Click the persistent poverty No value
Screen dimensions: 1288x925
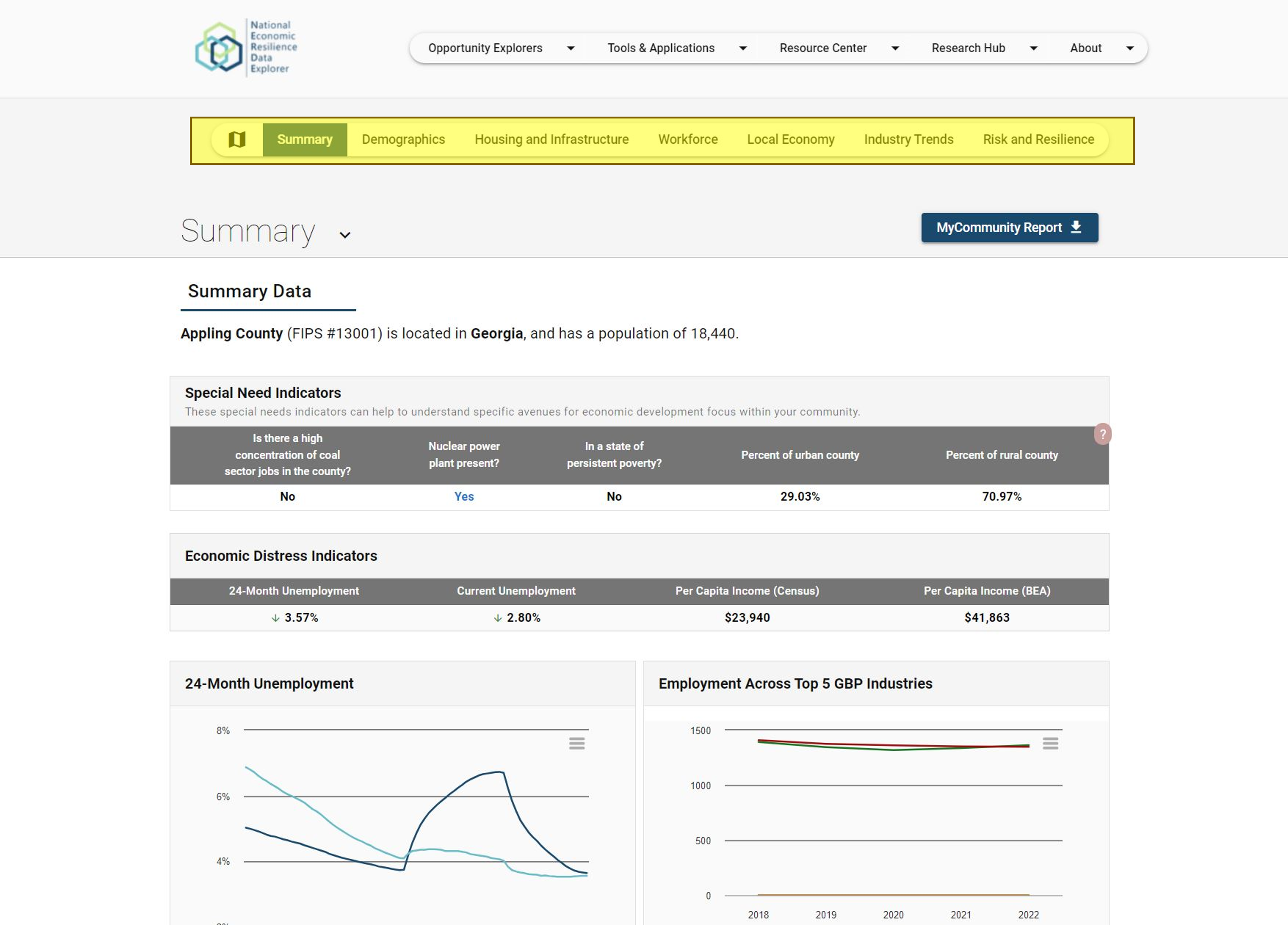tap(614, 497)
